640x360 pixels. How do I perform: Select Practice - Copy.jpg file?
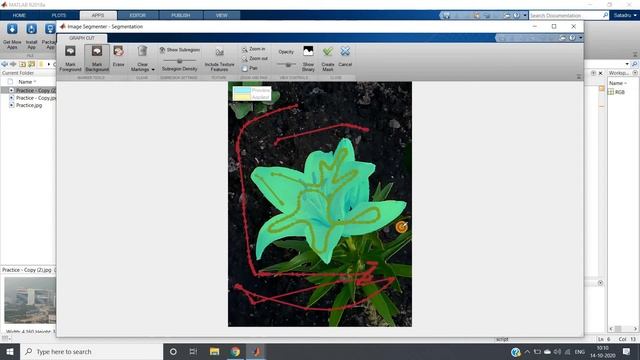point(32,98)
